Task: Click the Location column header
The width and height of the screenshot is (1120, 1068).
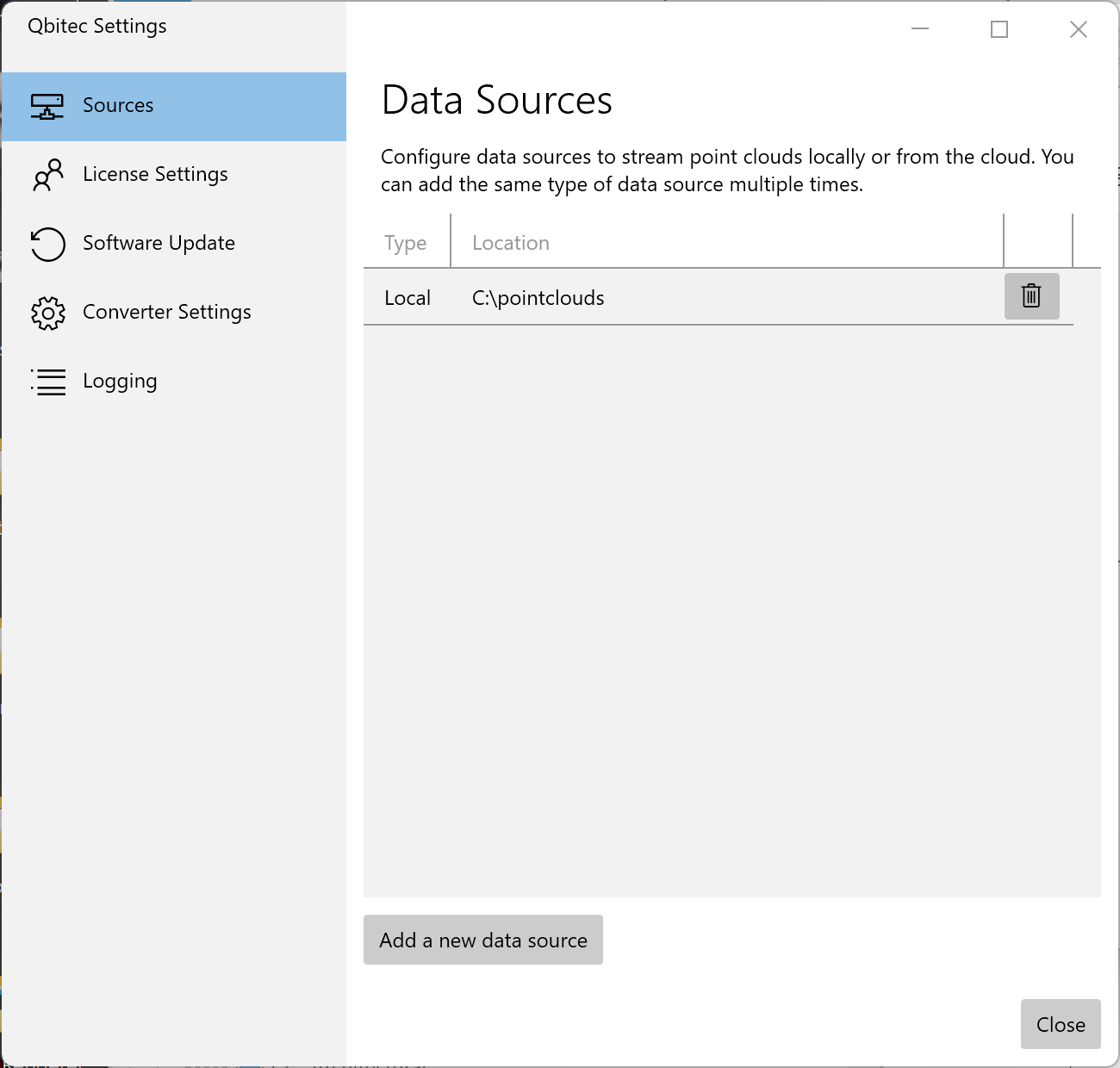Action: pos(511,243)
